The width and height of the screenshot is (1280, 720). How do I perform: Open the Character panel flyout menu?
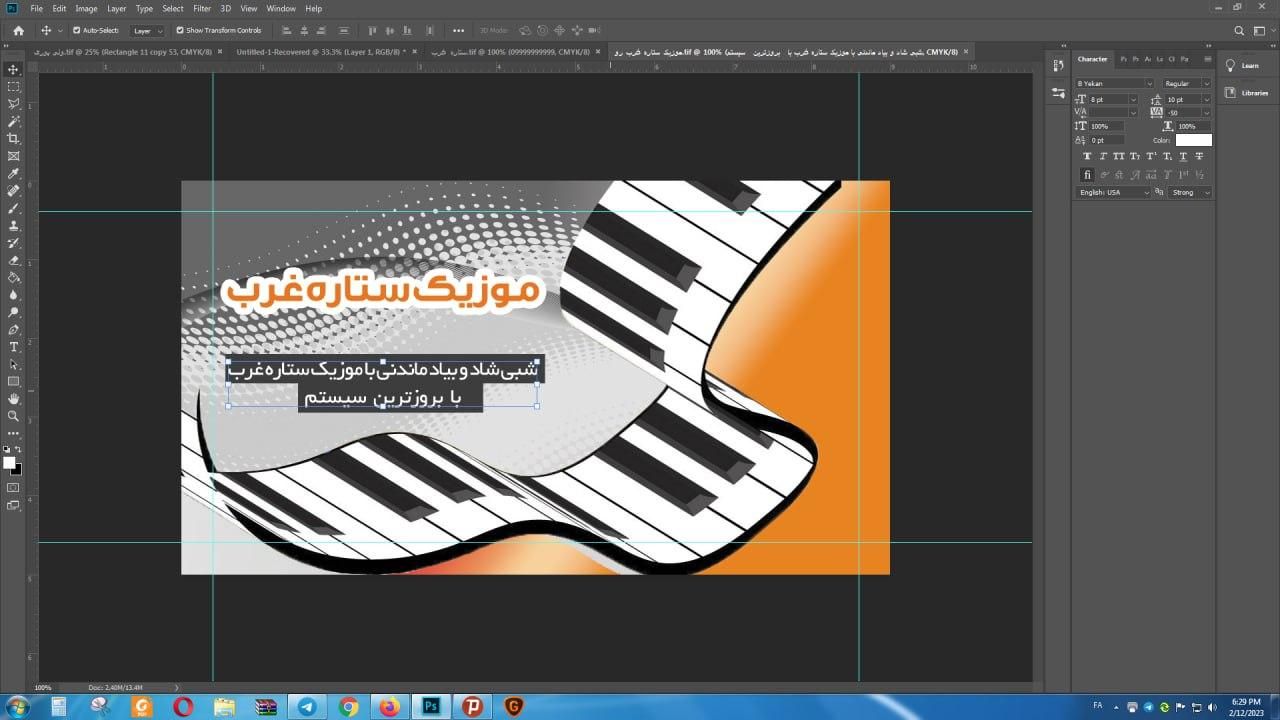pos(1207,59)
